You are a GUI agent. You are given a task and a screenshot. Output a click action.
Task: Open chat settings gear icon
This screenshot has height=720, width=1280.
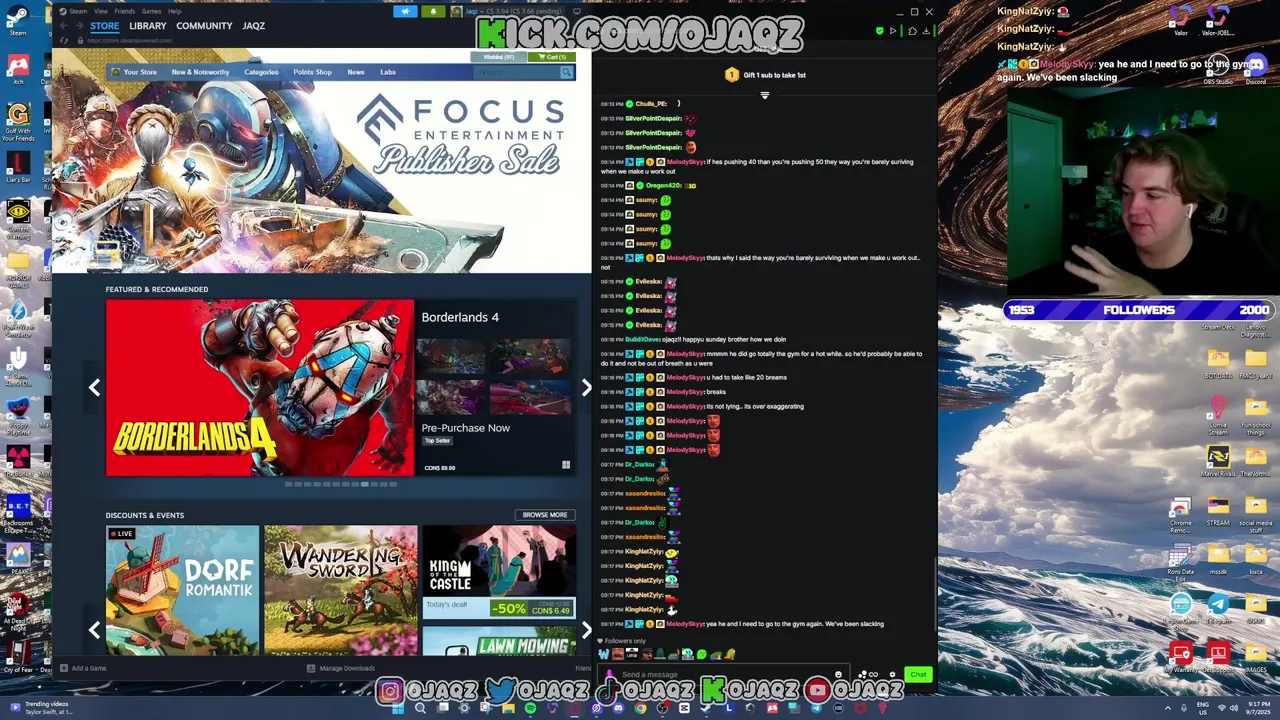(892, 675)
